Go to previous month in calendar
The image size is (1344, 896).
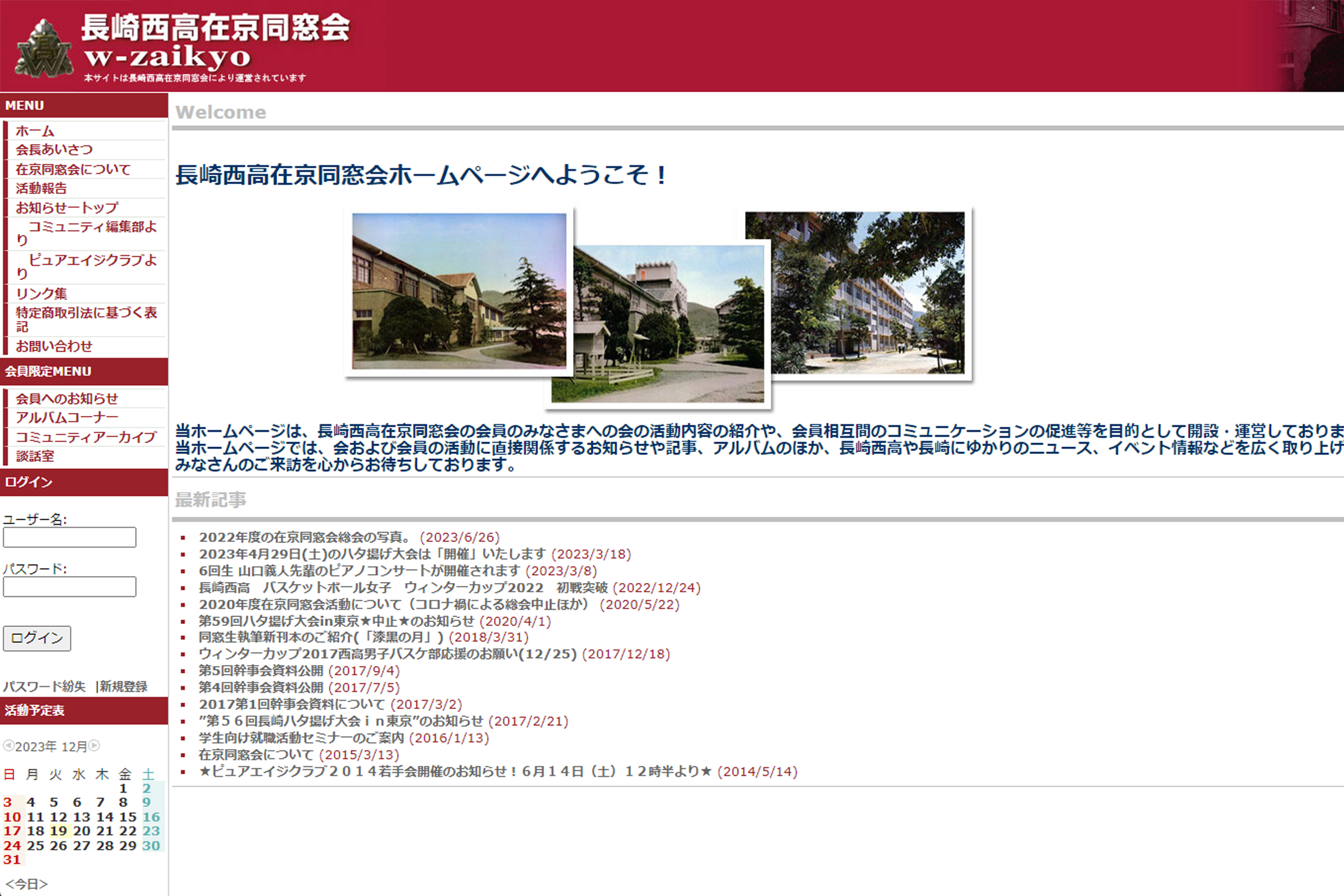[x=8, y=745]
